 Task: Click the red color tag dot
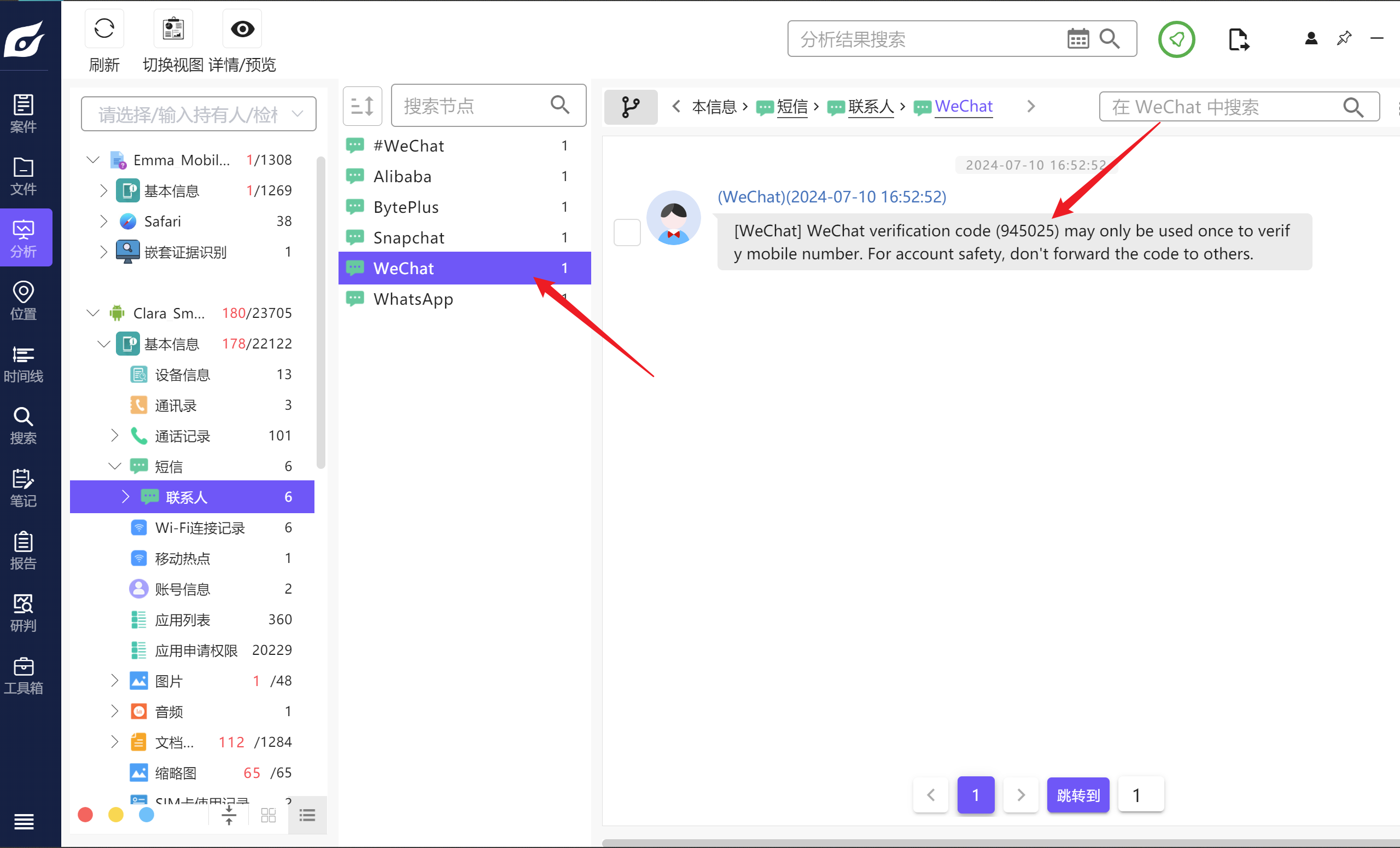pyautogui.click(x=85, y=815)
